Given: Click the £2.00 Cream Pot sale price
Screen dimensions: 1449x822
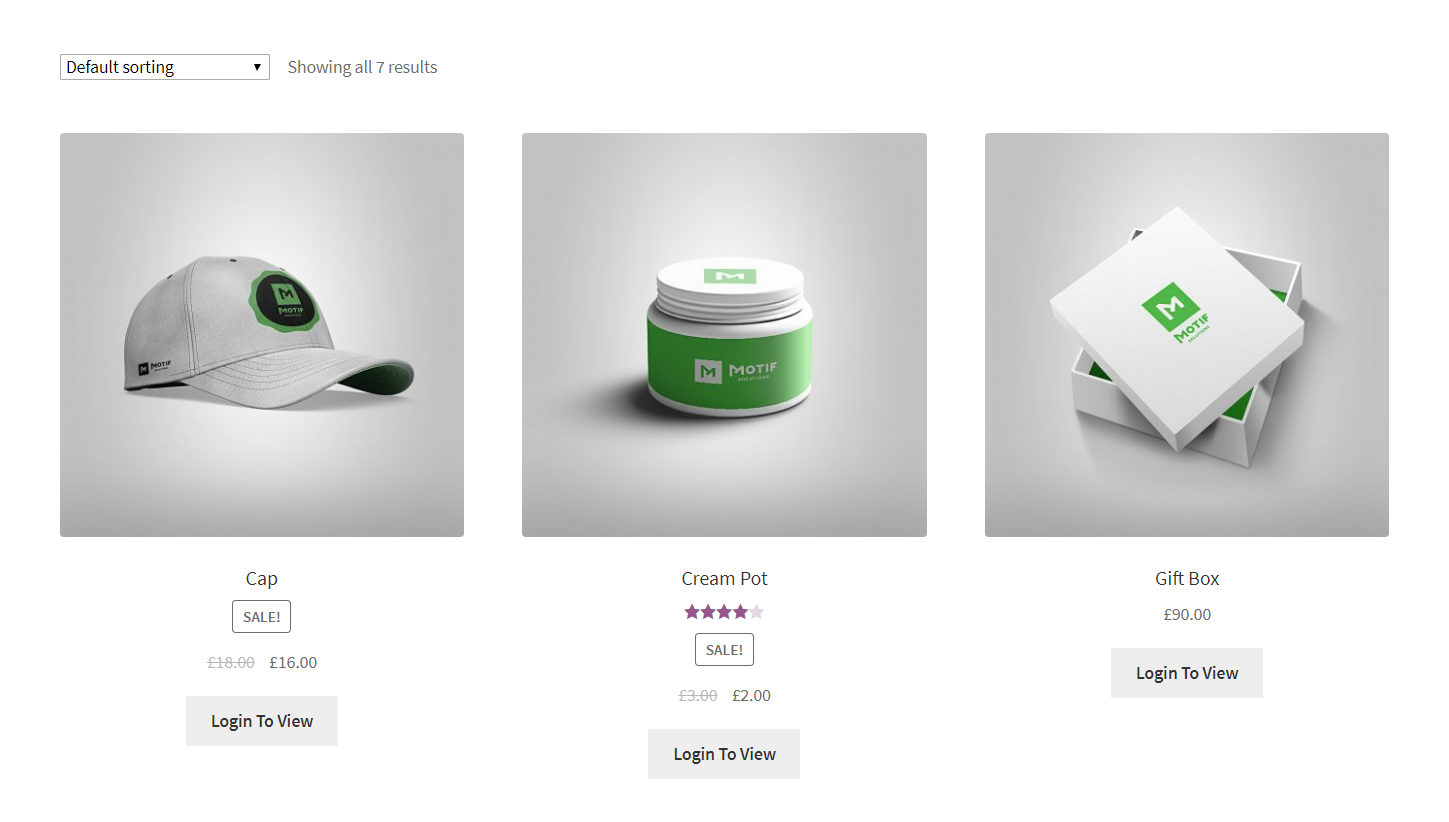Looking at the screenshot, I should pyautogui.click(x=751, y=695).
